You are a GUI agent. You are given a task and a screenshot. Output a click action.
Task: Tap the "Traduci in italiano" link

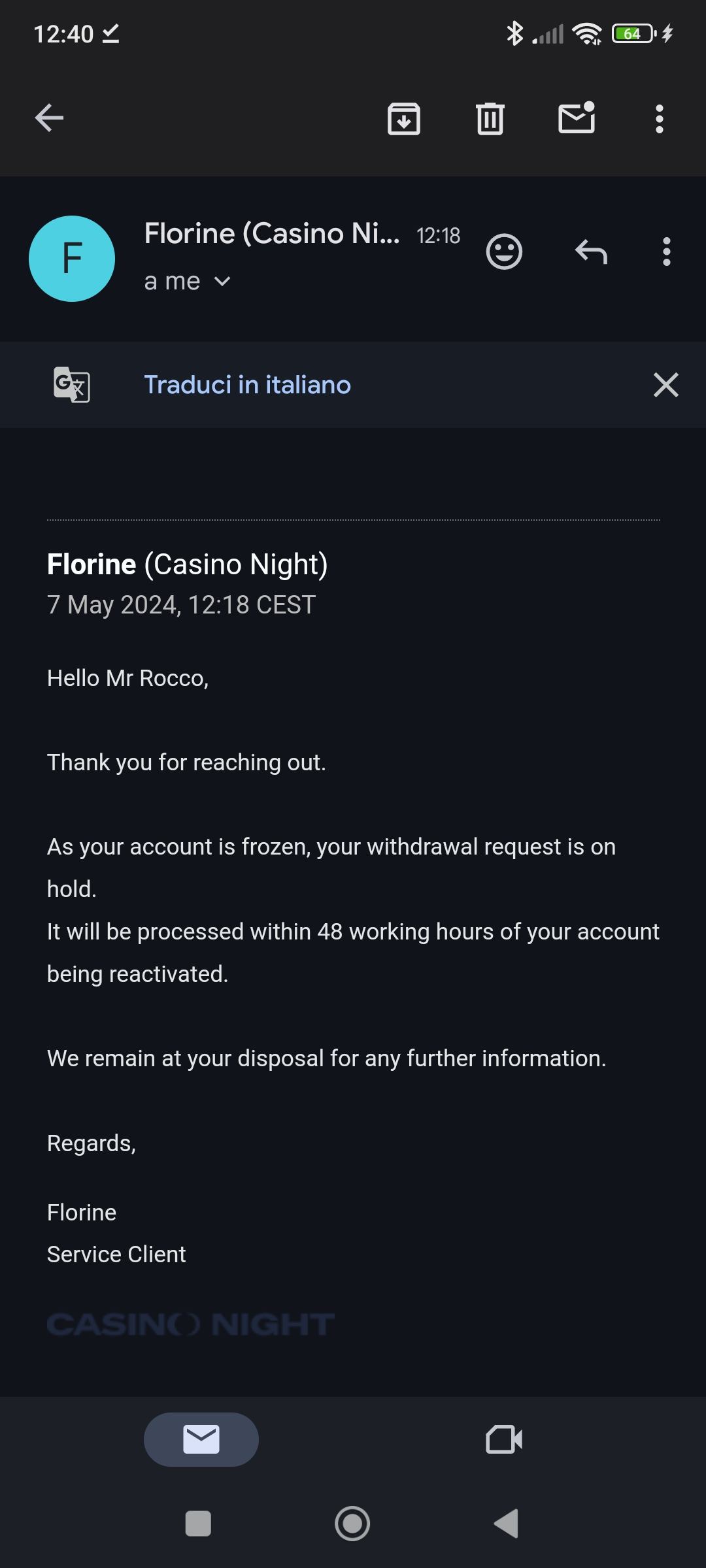click(247, 385)
